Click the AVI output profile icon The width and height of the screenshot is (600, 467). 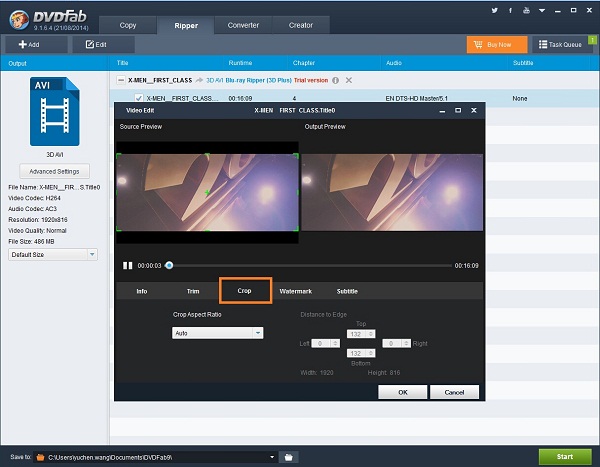click(55, 111)
